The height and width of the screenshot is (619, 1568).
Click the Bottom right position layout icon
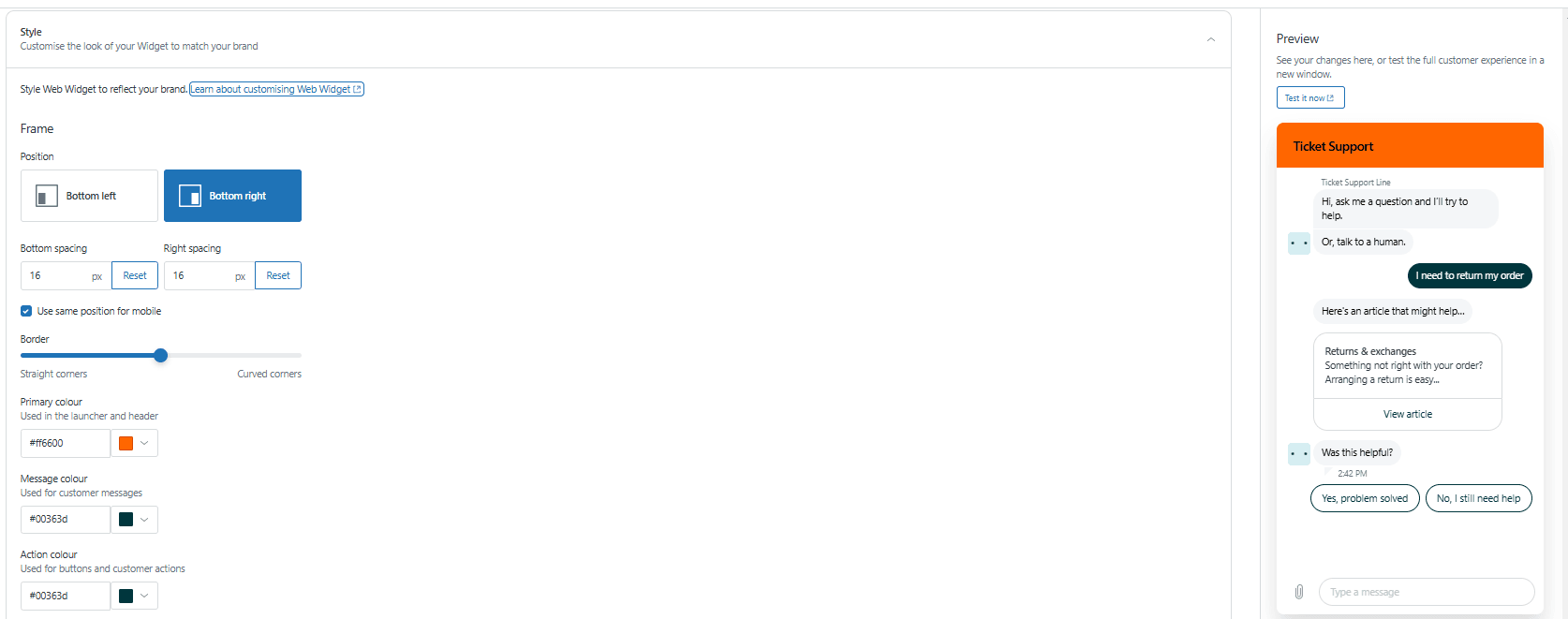click(190, 196)
